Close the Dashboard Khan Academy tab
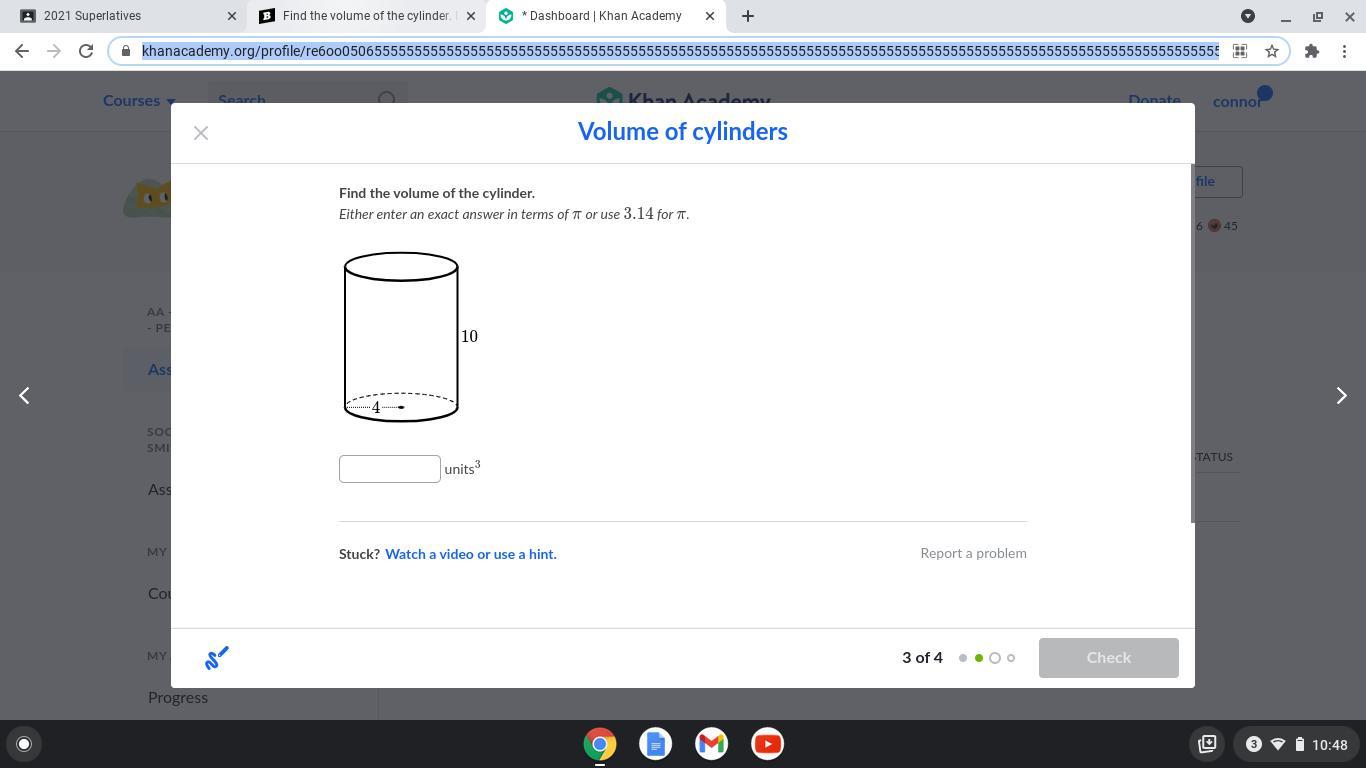Viewport: 1366px width, 768px height. click(x=710, y=16)
